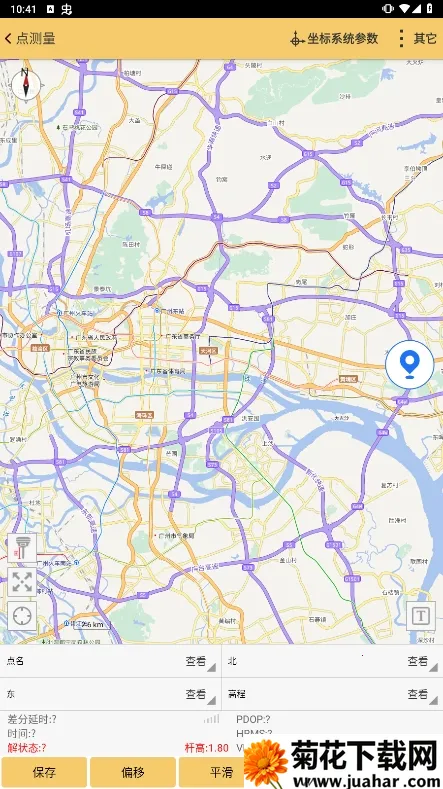The image size is (443, 789).
Task: Tap the zoom-to-extent arrows icon
Action: point(22,582)
